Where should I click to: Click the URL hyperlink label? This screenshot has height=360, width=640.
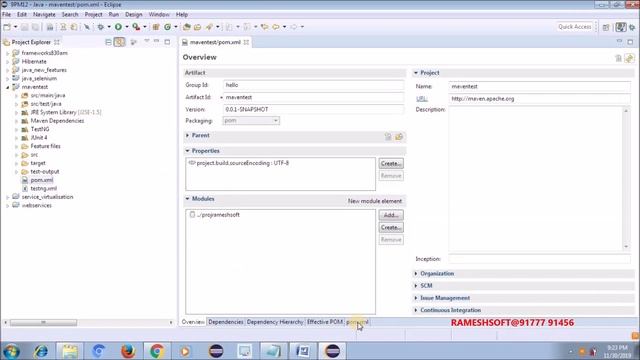click(x=422, y=99)
